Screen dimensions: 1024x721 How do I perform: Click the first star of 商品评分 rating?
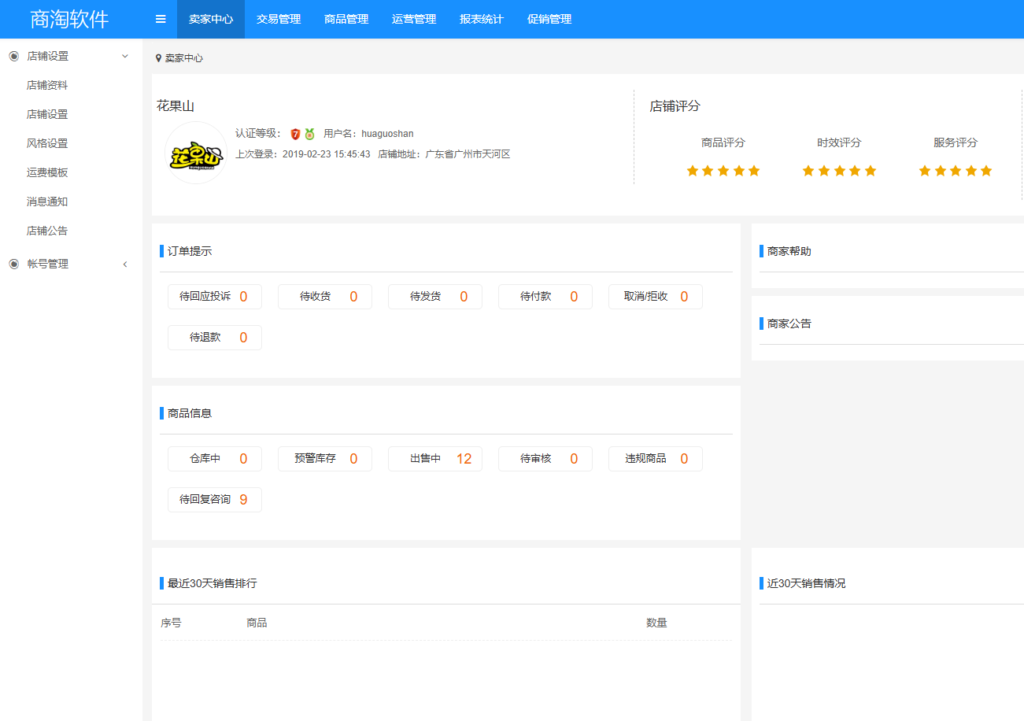point(692,170)
